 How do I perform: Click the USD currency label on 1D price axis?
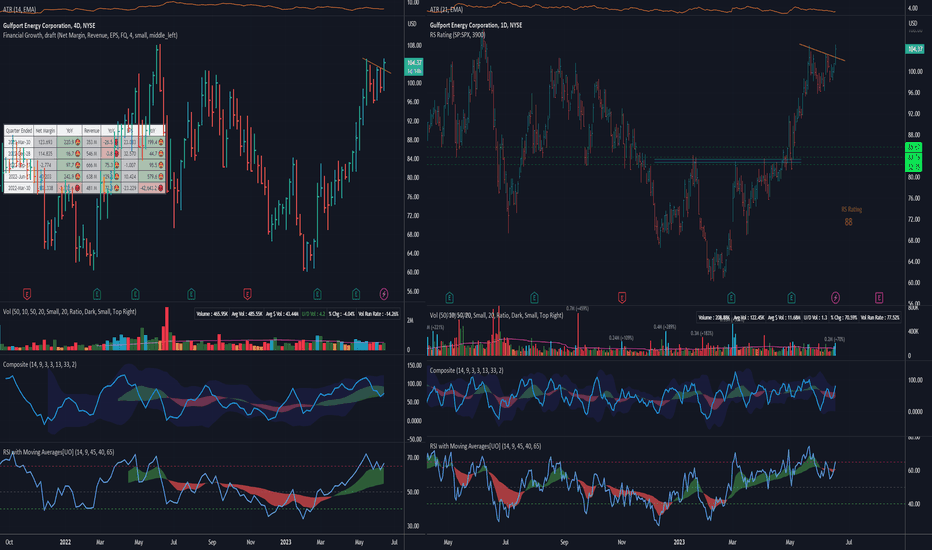coord(912,23)
